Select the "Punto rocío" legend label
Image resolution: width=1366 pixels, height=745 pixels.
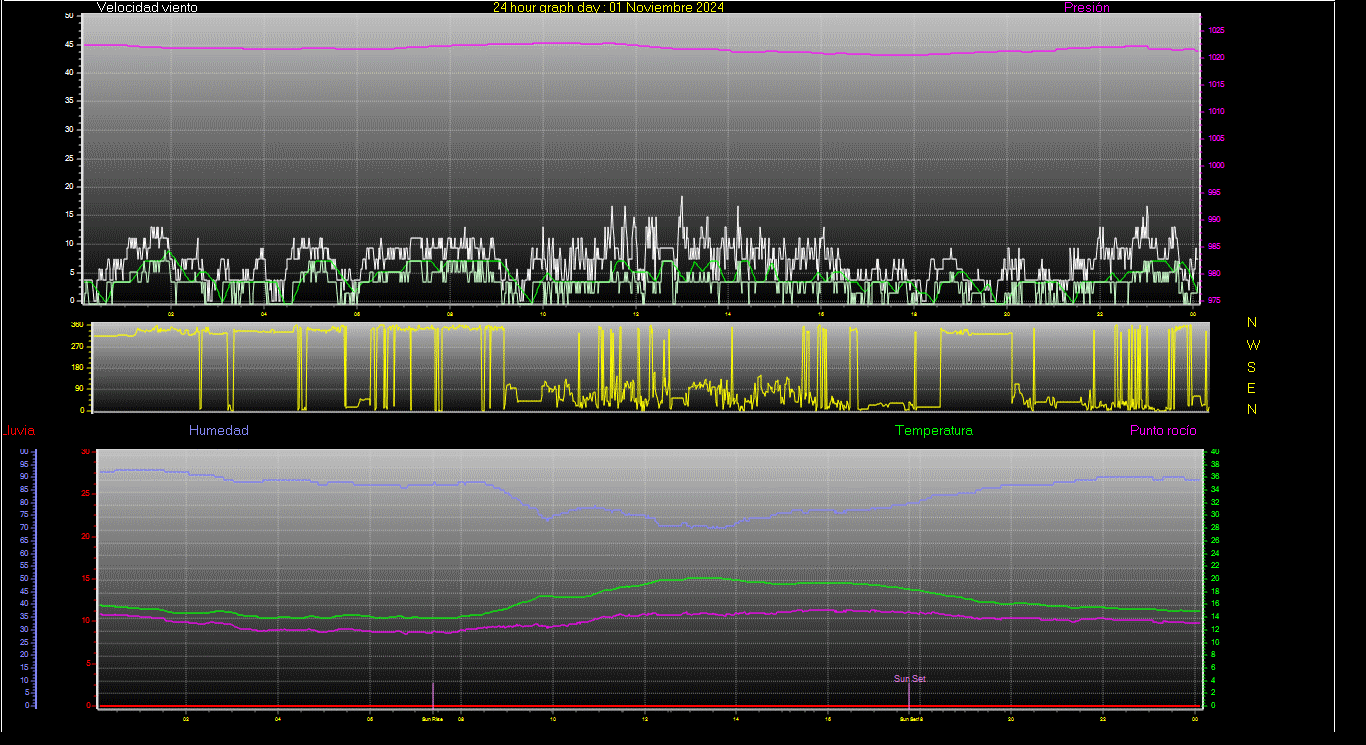coord(1162,430)
